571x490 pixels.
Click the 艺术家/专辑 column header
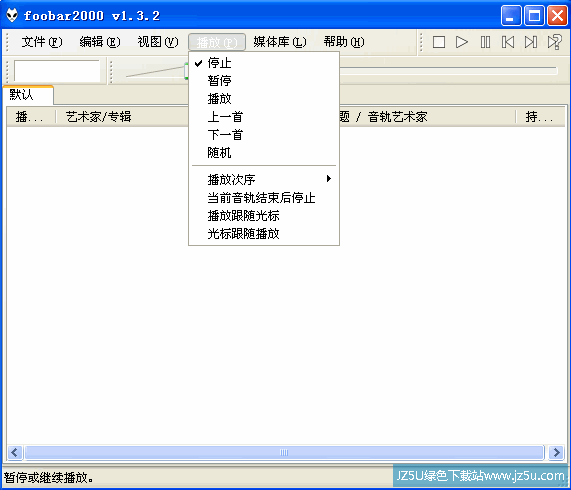(98, 117)
